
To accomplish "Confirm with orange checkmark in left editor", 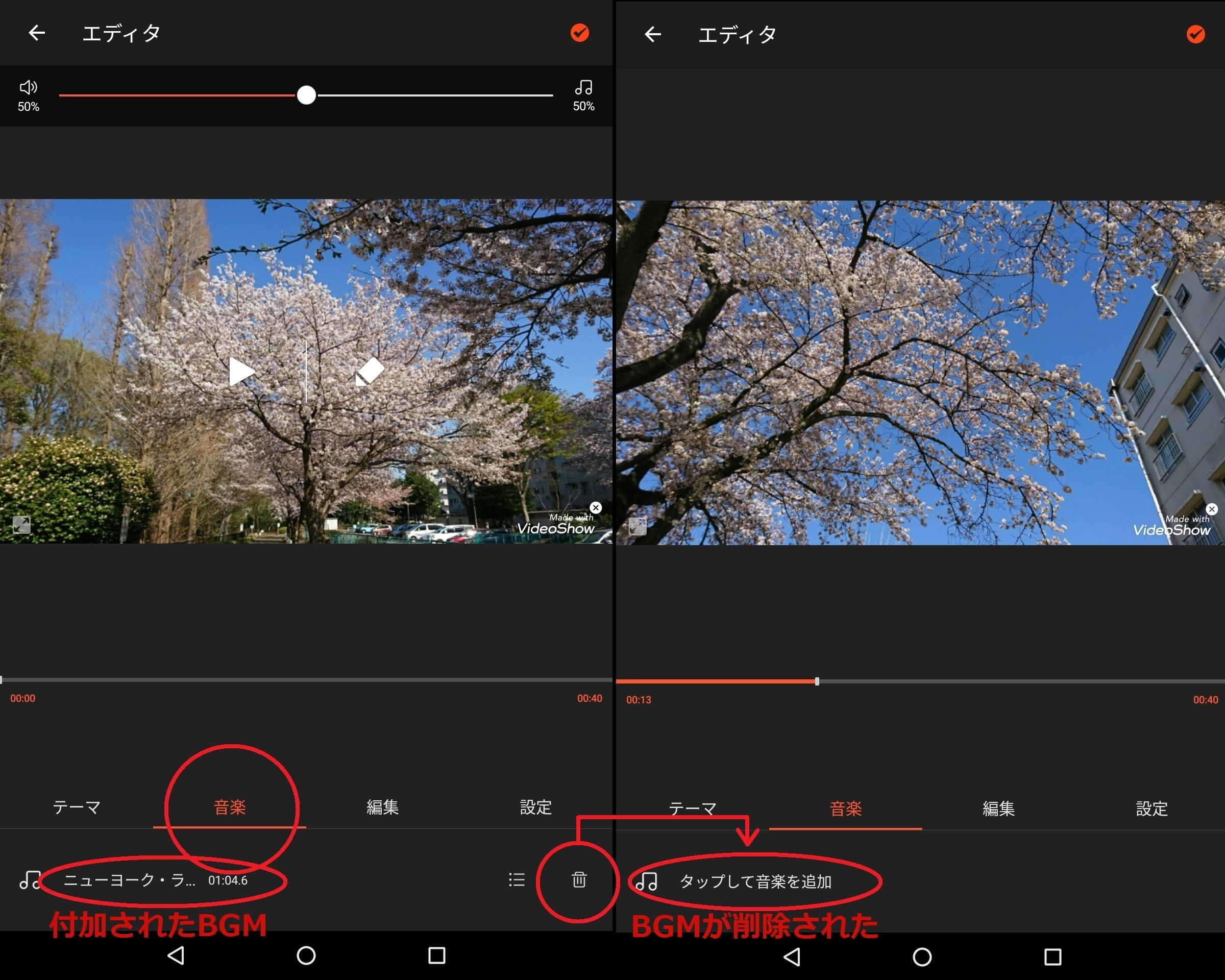I will pos(579,33).
